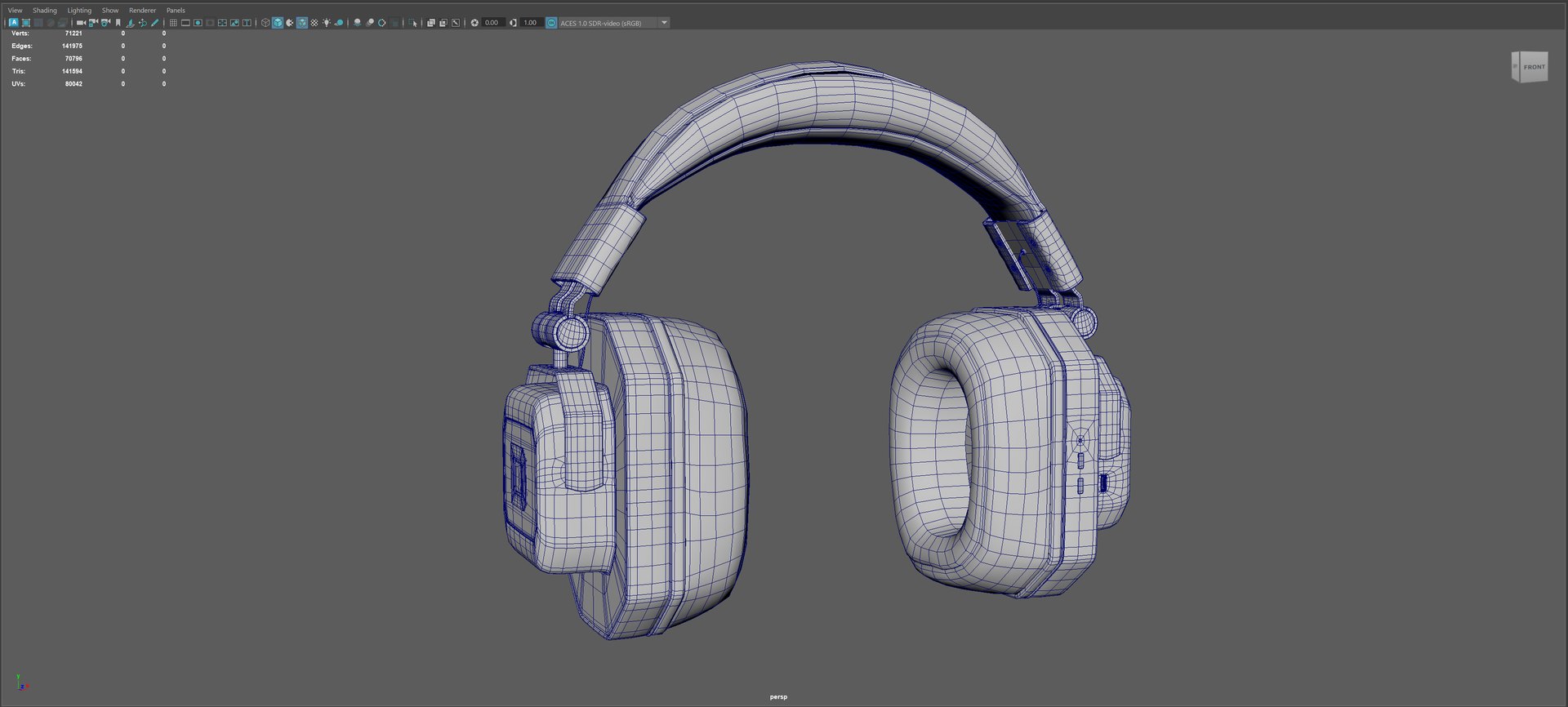Click the Select Camera icon
The image size is (1568, 707).
(x=81, y=23)
